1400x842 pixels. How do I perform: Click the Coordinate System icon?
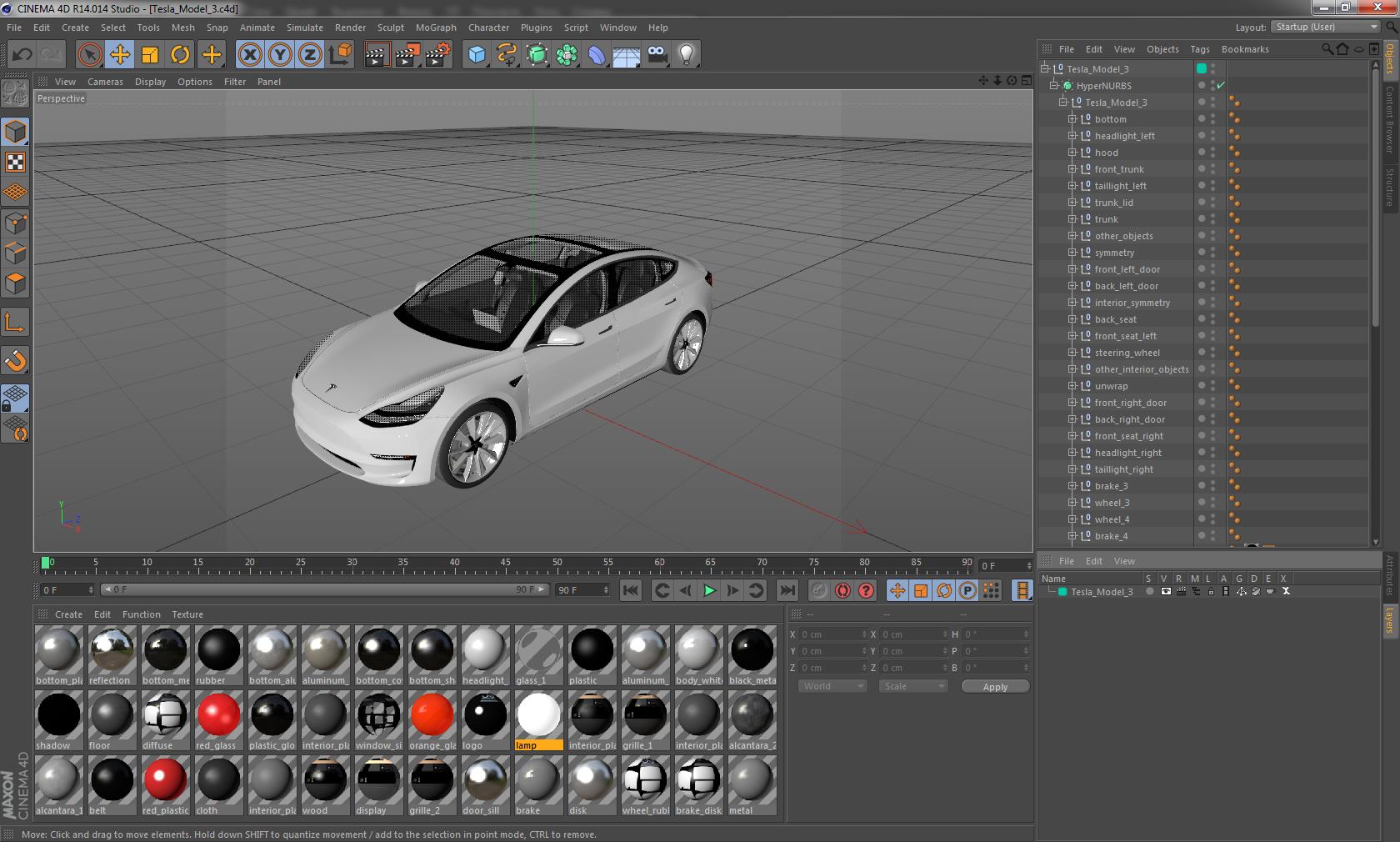[340, 55]
